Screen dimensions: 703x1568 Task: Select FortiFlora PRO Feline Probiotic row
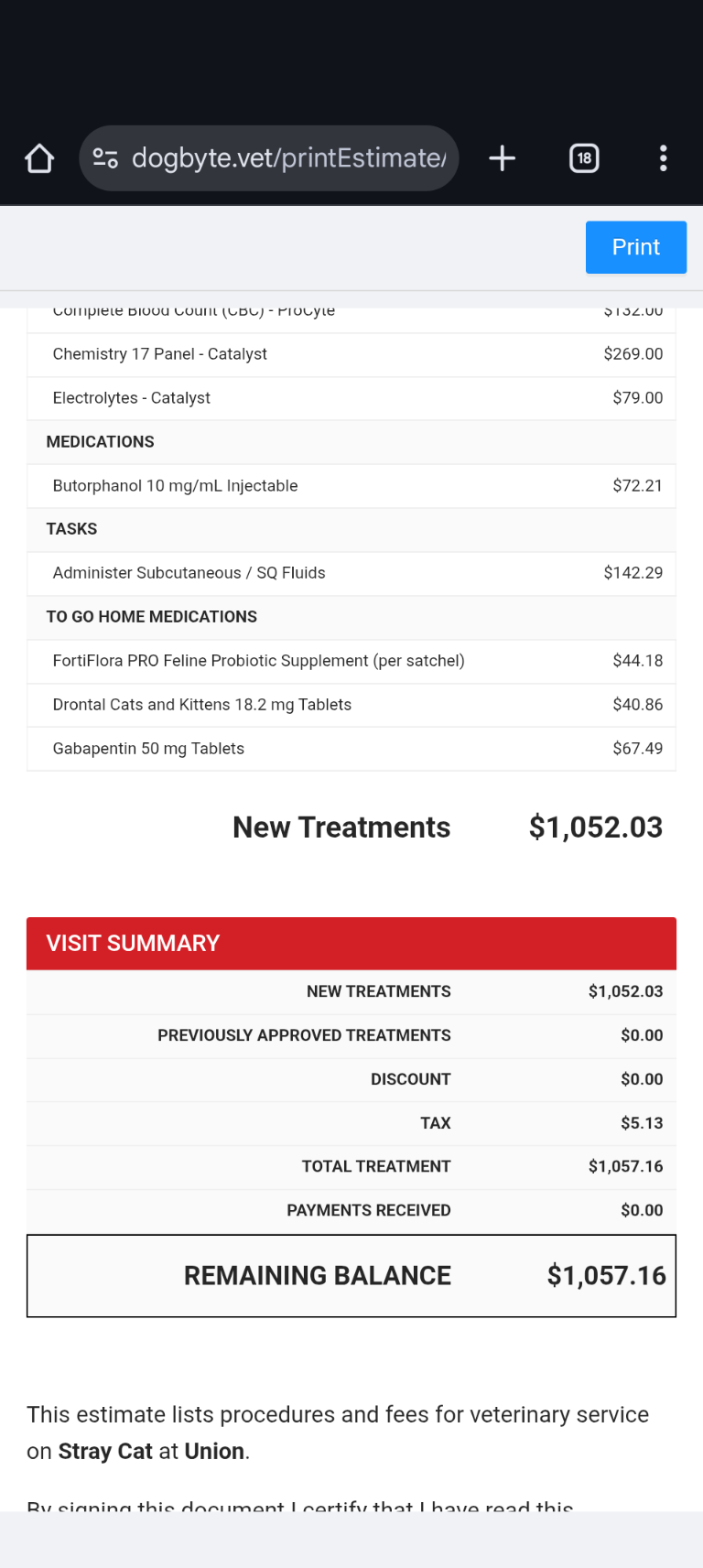[x=351, y=661]
